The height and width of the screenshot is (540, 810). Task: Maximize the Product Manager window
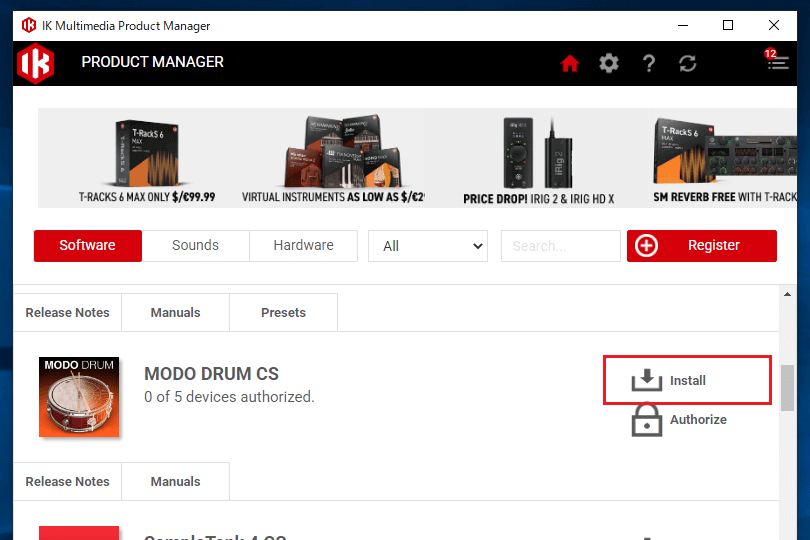pos(728,25)
